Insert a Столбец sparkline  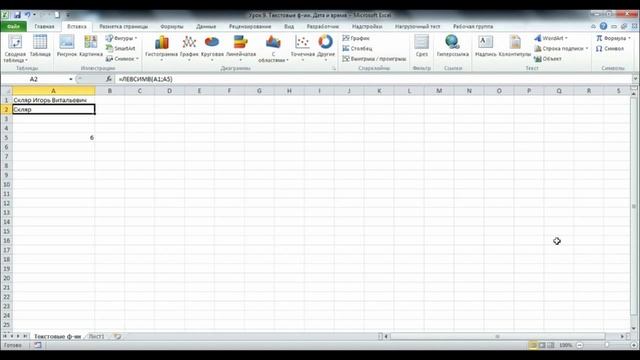(x=357, y=48)
